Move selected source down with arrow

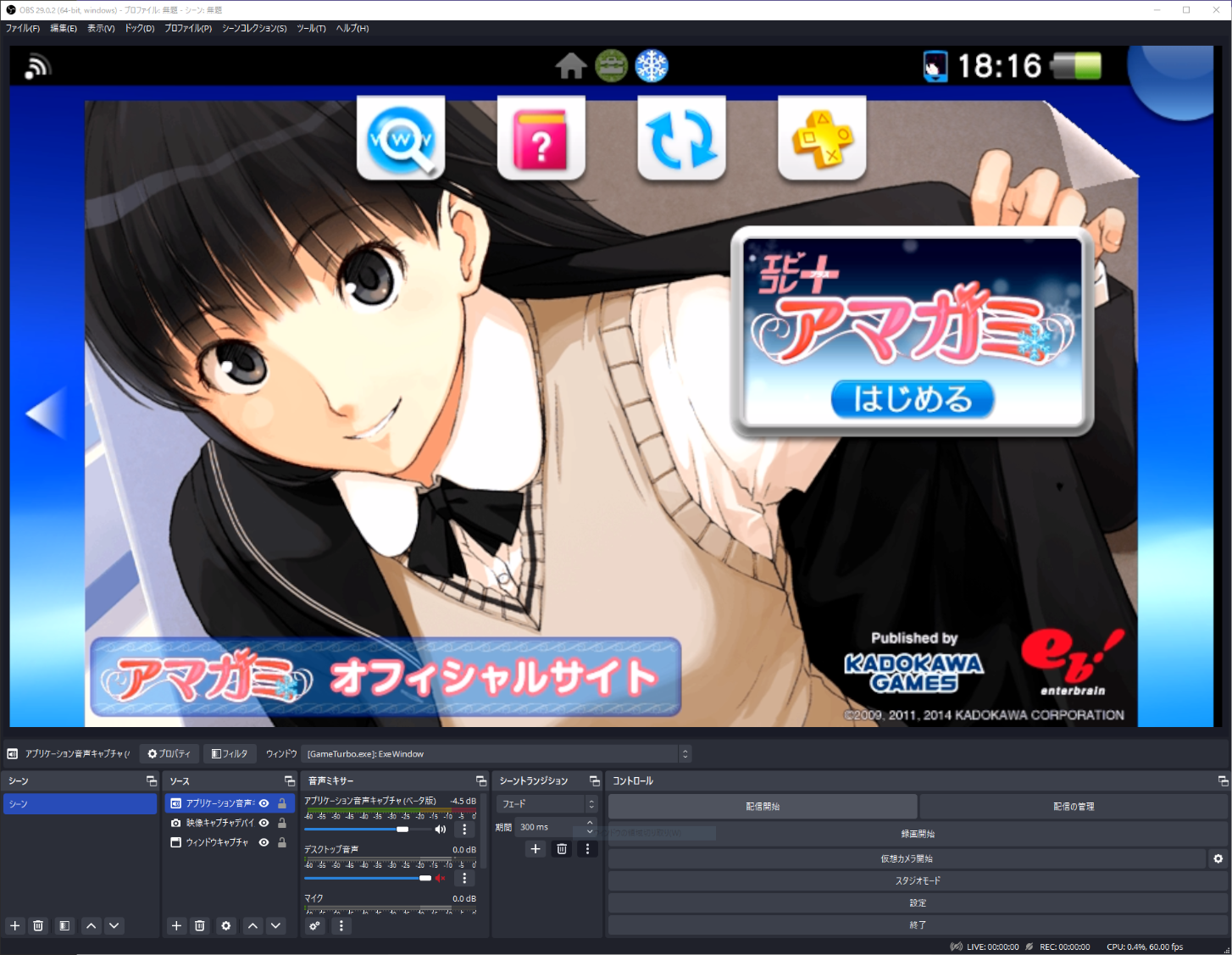point(276,925)
